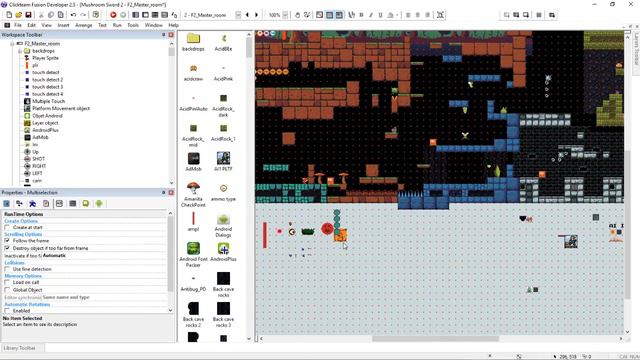Open the frame selector dropdown
Viewport: 640px width, 360px height.
(x=238, y=15)
